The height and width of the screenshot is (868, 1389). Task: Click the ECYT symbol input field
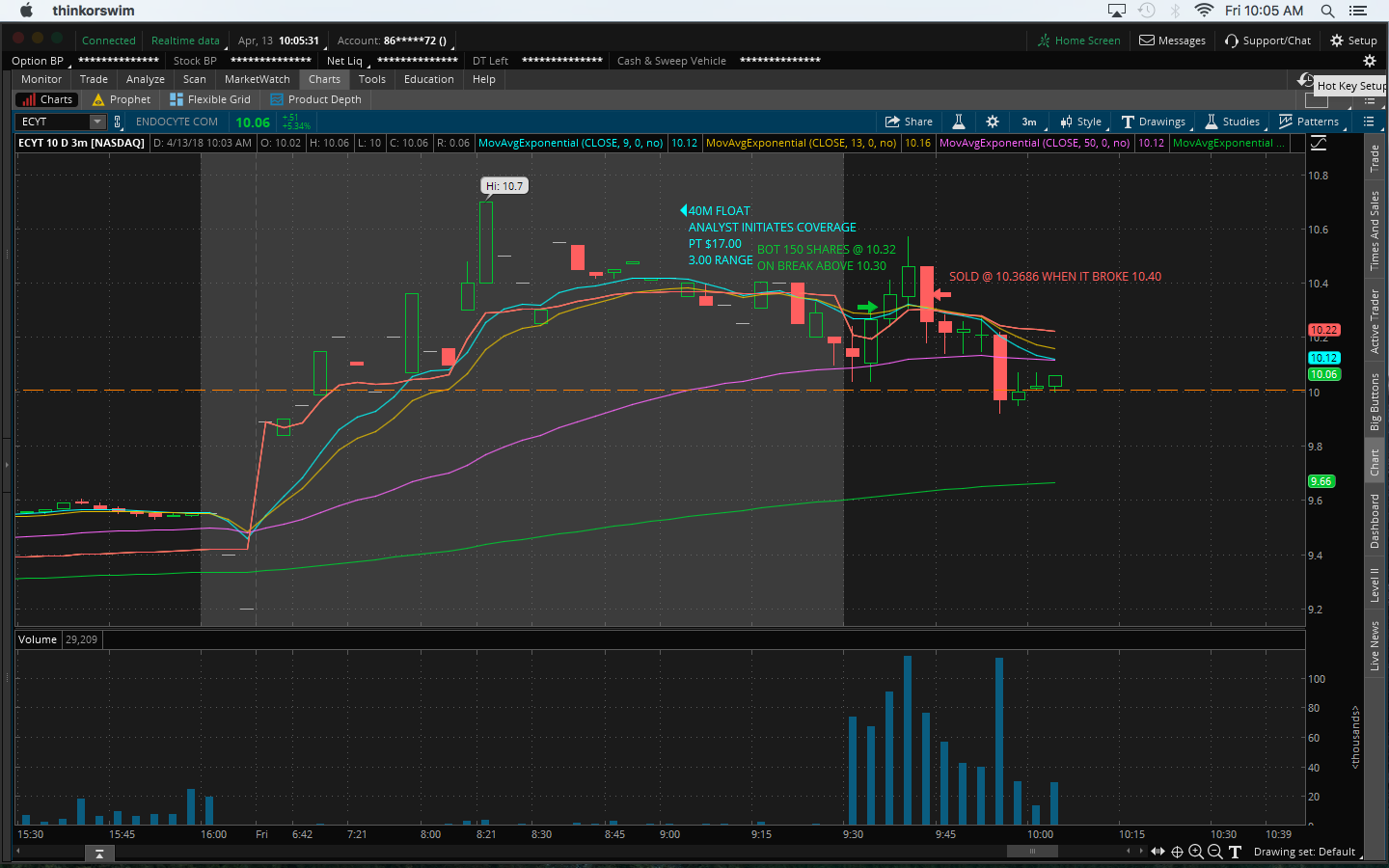(x=53, y=122)
